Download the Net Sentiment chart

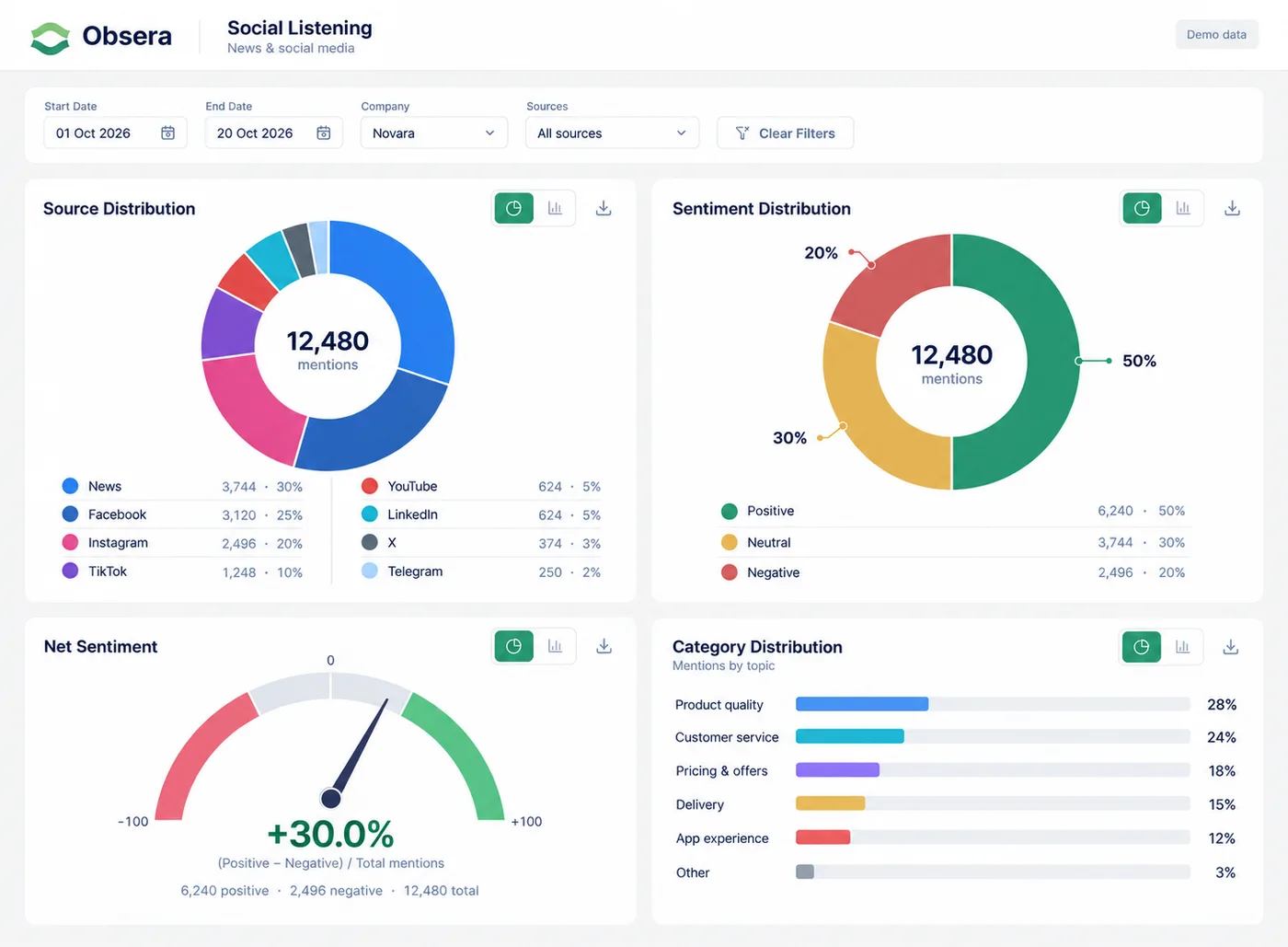coord(604,646)
